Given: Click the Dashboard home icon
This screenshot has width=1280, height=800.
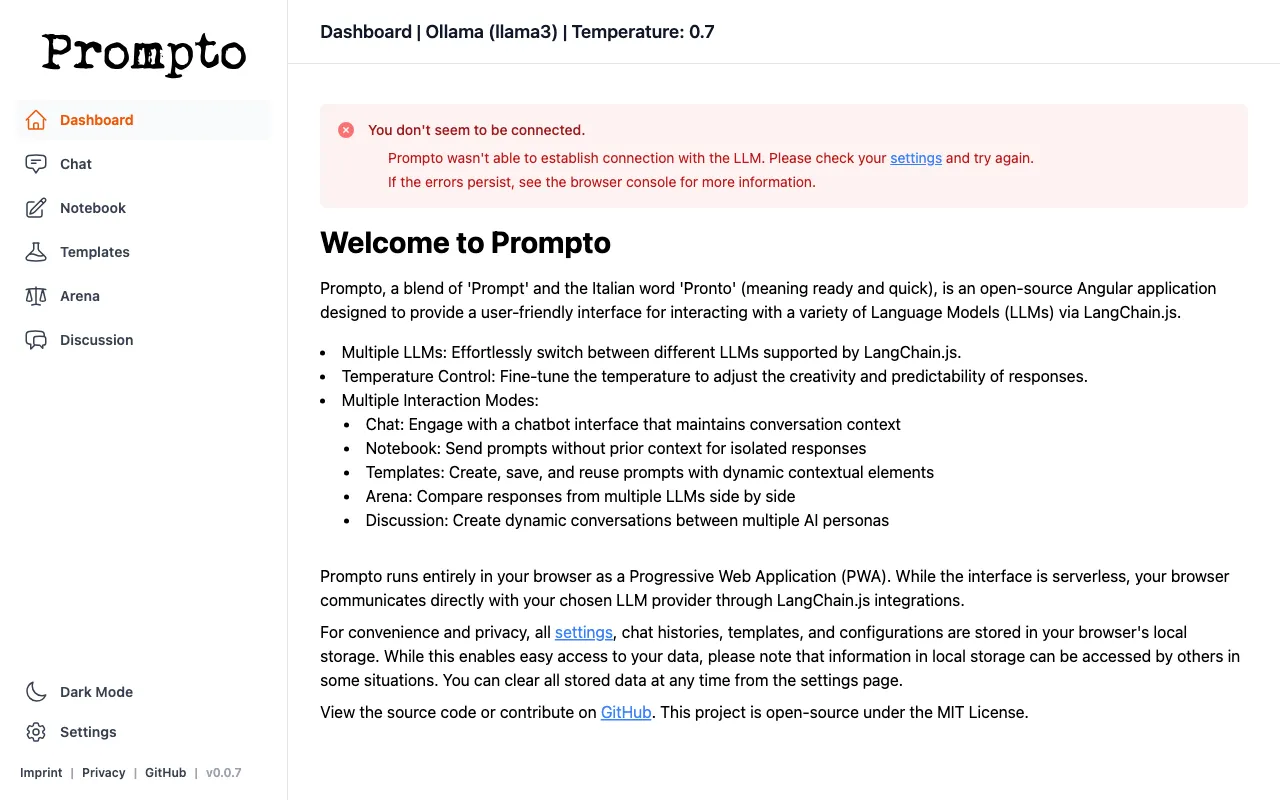Looking at the screenshot, I should [x=36, y=120].
